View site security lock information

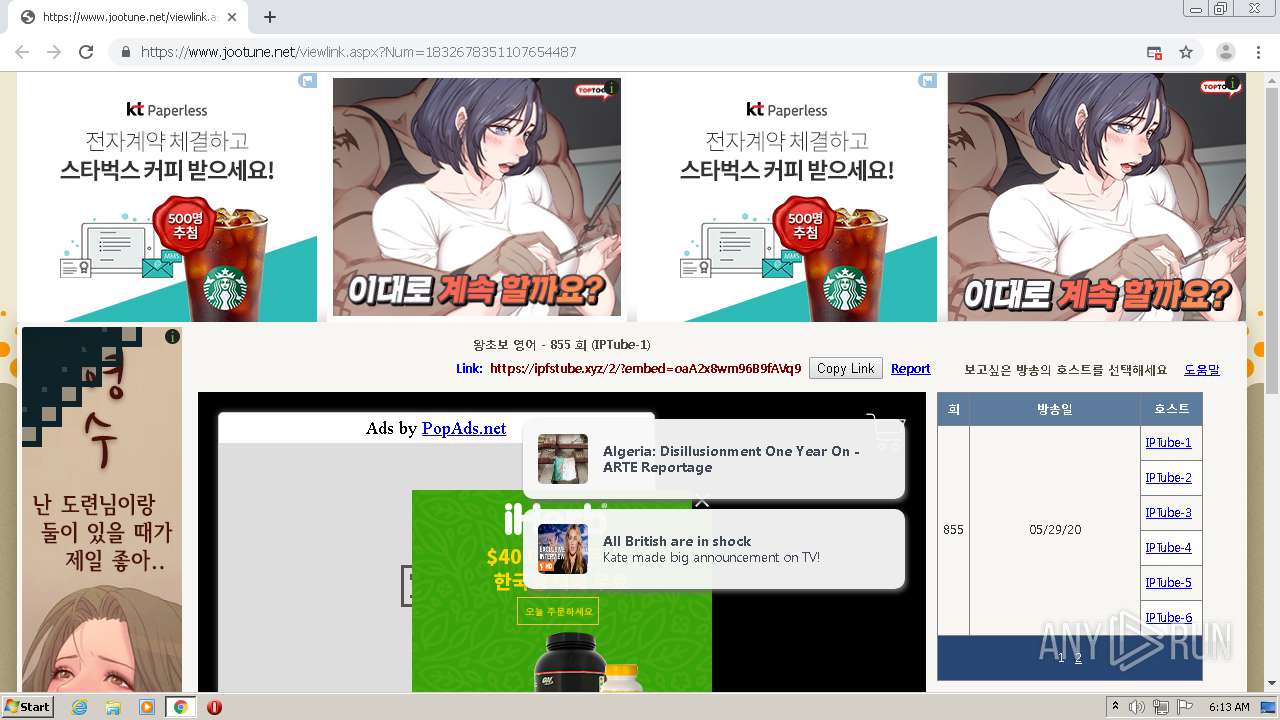pos(125,52)
